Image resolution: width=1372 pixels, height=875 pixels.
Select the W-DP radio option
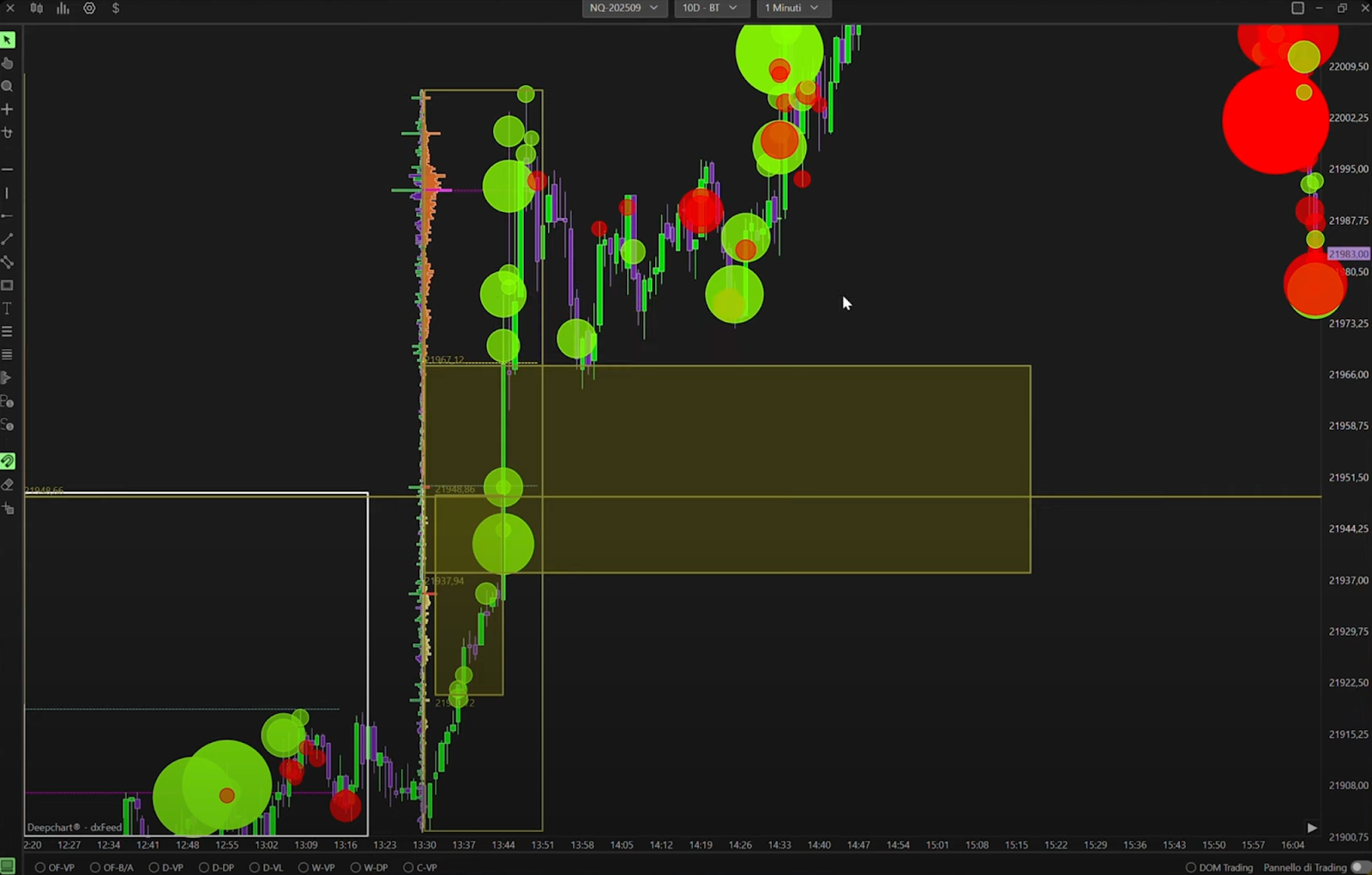coord(356,867)
